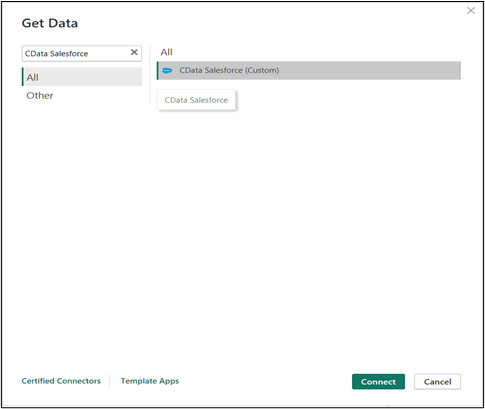Open the Template Apps link

150,381
